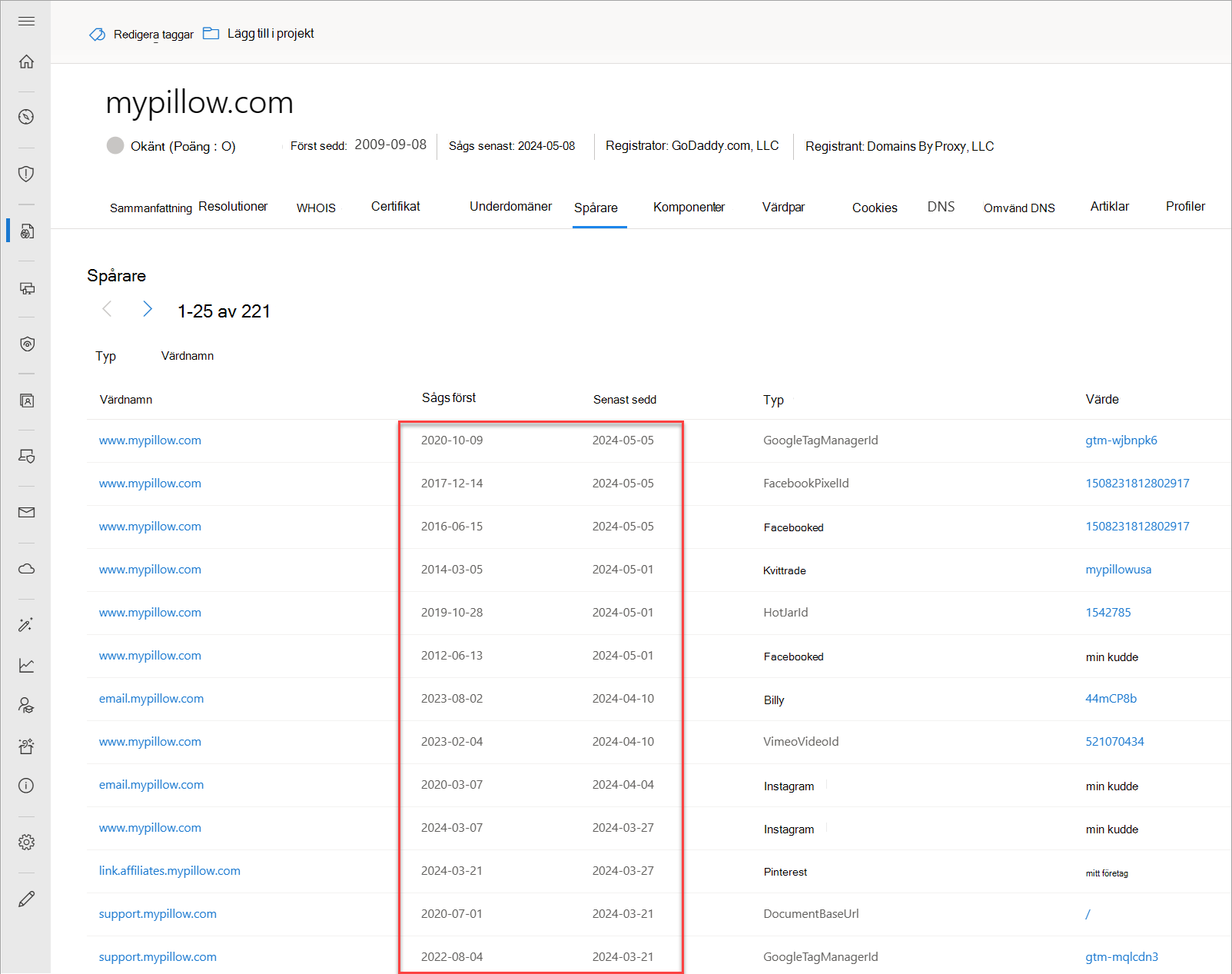Go to previous page of Spårare results
This screenshot has width=1232, height=974.
point(107,309)
